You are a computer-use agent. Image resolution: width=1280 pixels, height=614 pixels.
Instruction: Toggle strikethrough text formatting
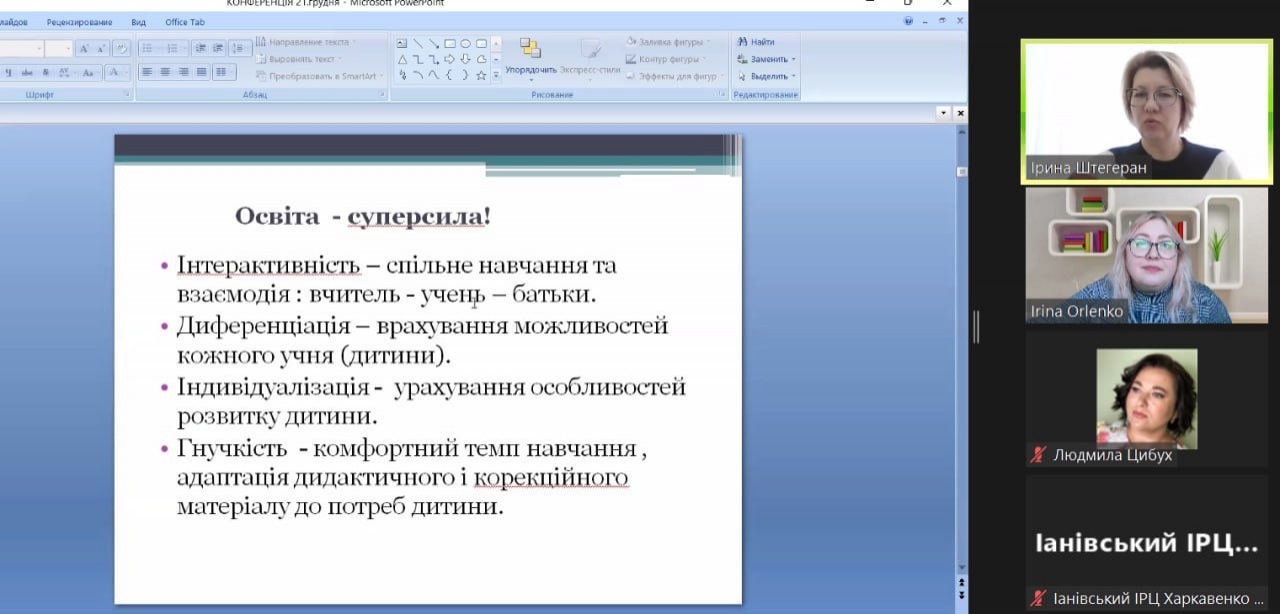[x=27, y=72]
